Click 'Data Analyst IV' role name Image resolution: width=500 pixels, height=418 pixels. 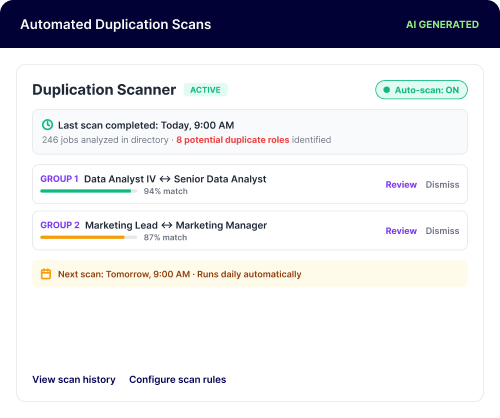120,179
